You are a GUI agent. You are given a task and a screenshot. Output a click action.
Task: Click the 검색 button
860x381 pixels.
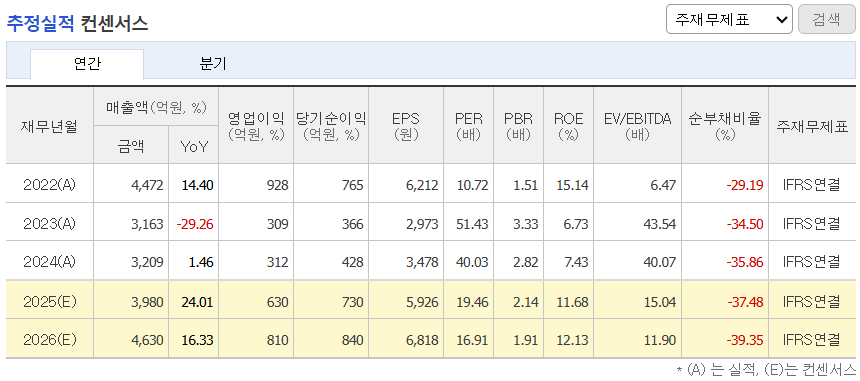pyautogui.click(x=827, y=19)
